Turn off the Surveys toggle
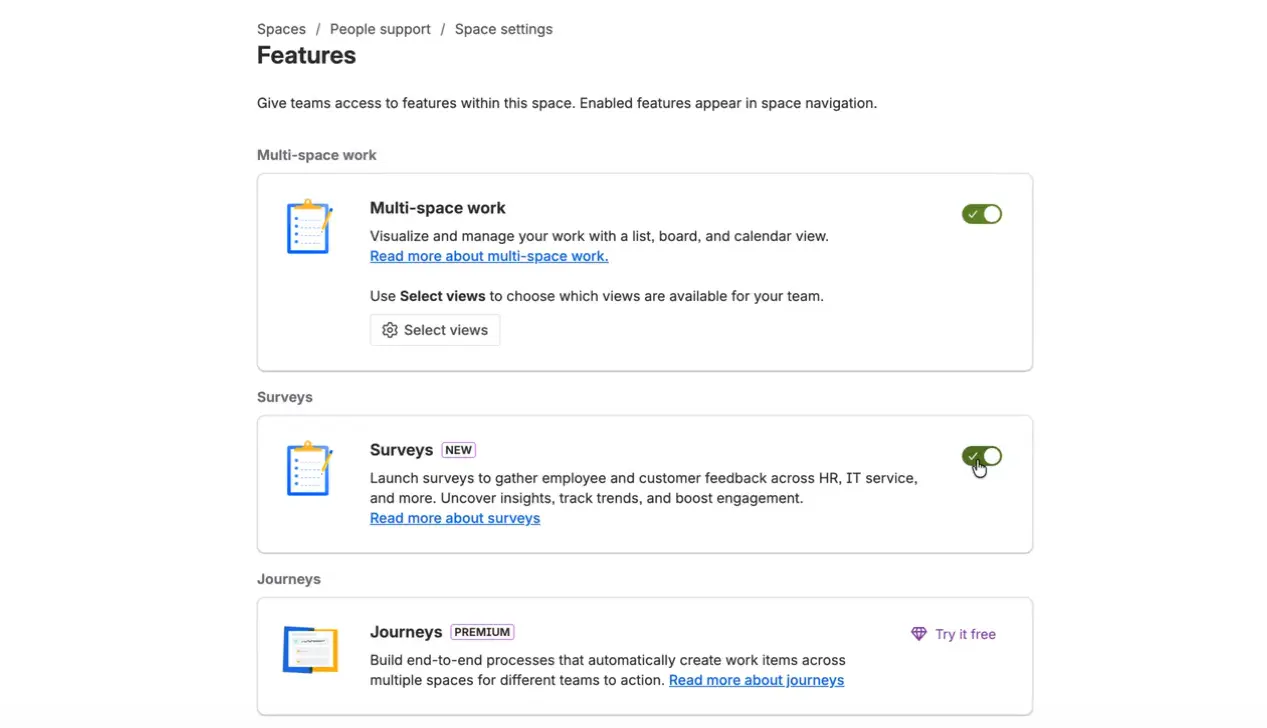 [981, 456]
